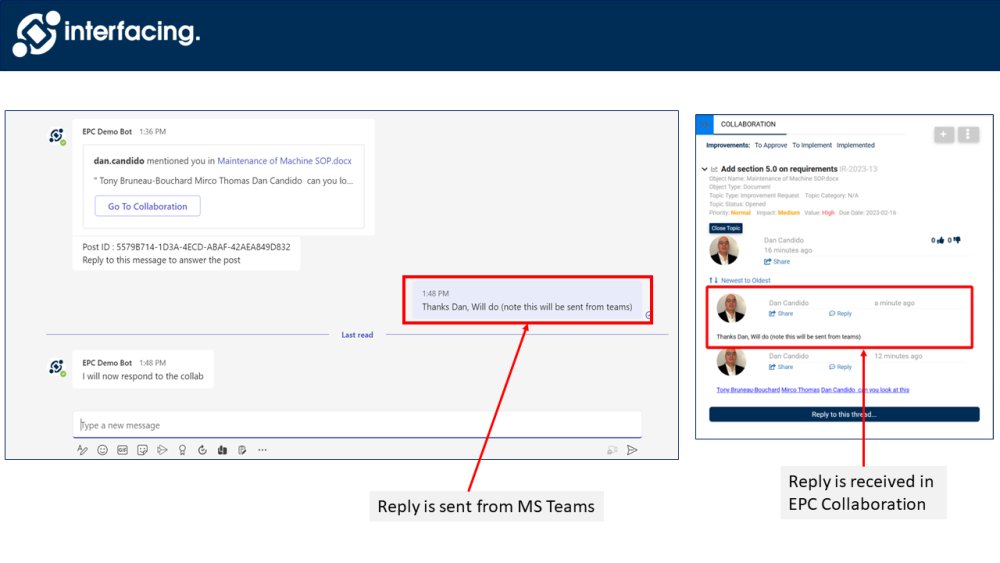The height and width of the screenshot is (563, 1000).
Task: Open Maintenance of Machine SOP.docx link
Action: (x=284, y=161)
